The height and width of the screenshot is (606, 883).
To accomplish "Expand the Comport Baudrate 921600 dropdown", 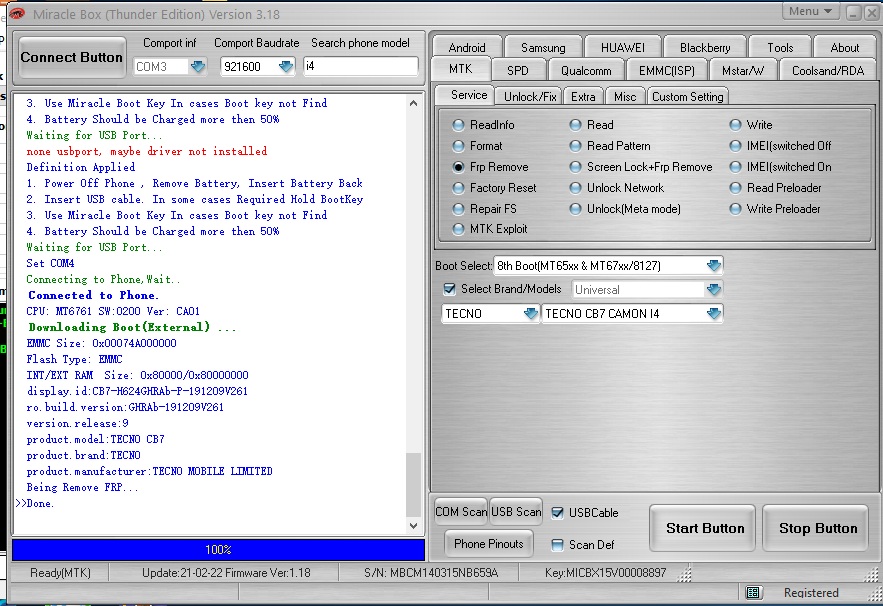I will 286,66.
